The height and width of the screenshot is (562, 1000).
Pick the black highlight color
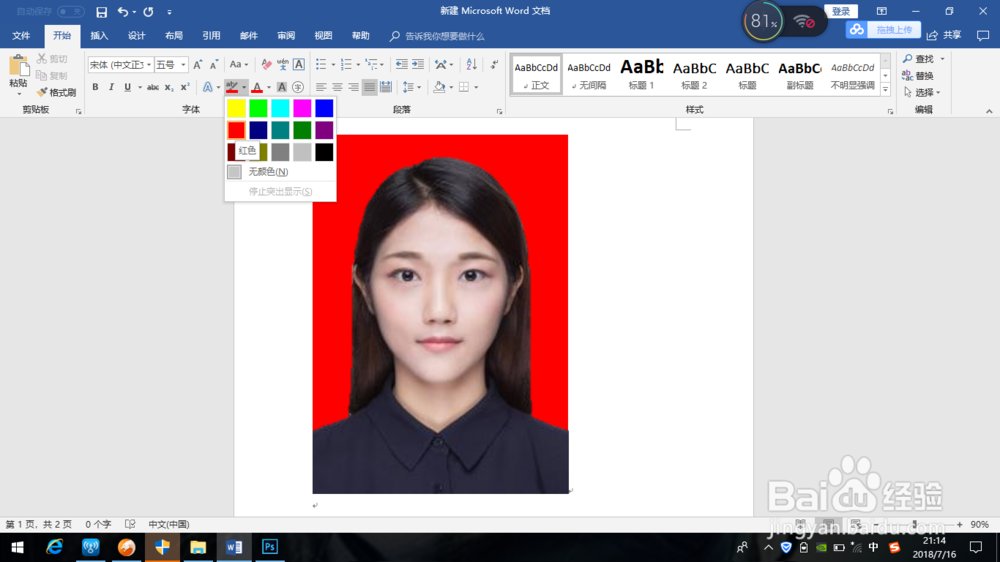pos(324,152)
